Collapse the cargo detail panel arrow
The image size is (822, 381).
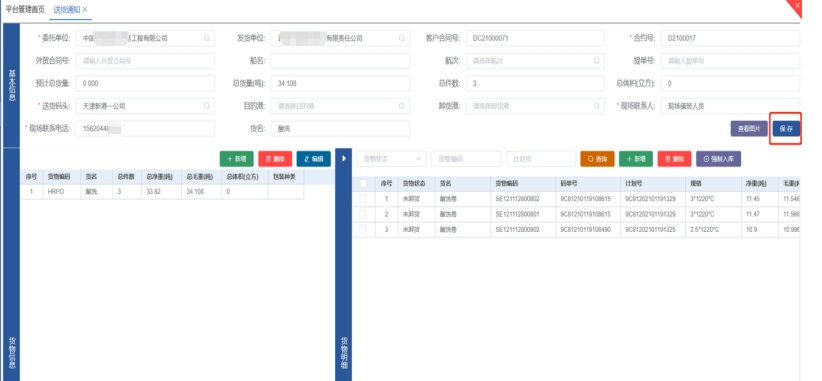343,158
